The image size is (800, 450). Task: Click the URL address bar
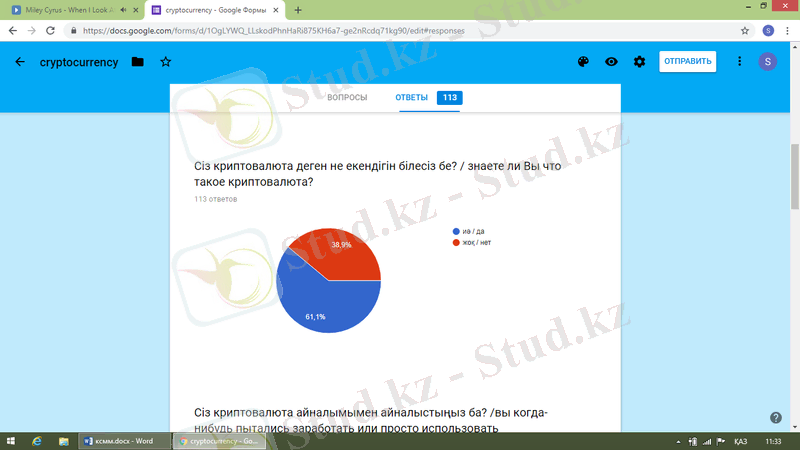click(408, 31)
